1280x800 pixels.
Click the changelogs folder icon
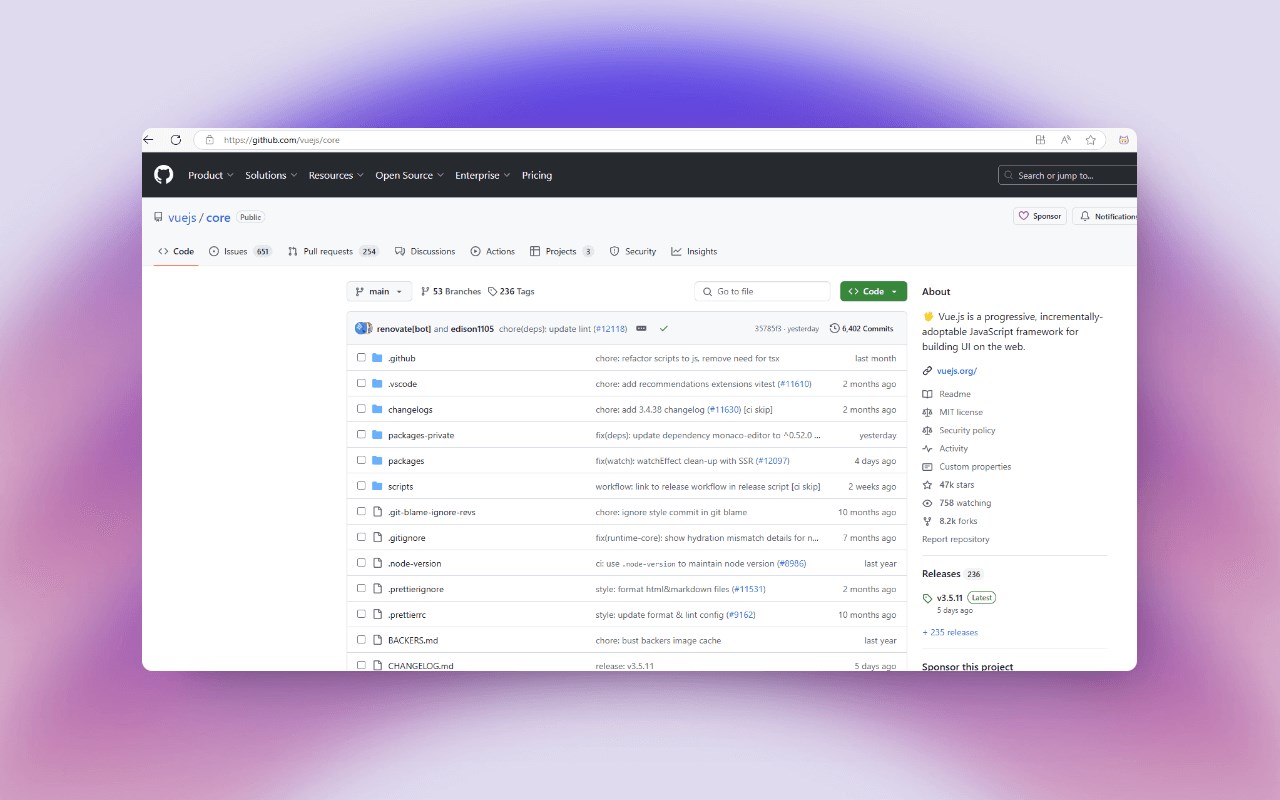click(377, 409)
